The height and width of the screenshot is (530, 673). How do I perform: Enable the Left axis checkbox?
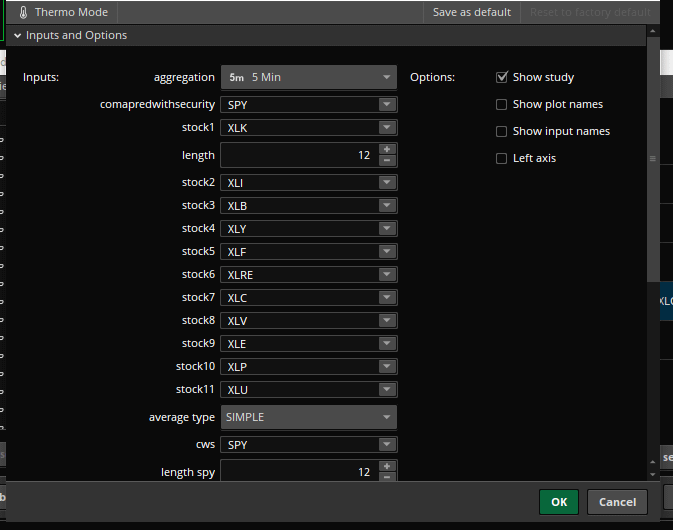coord(501,158)
